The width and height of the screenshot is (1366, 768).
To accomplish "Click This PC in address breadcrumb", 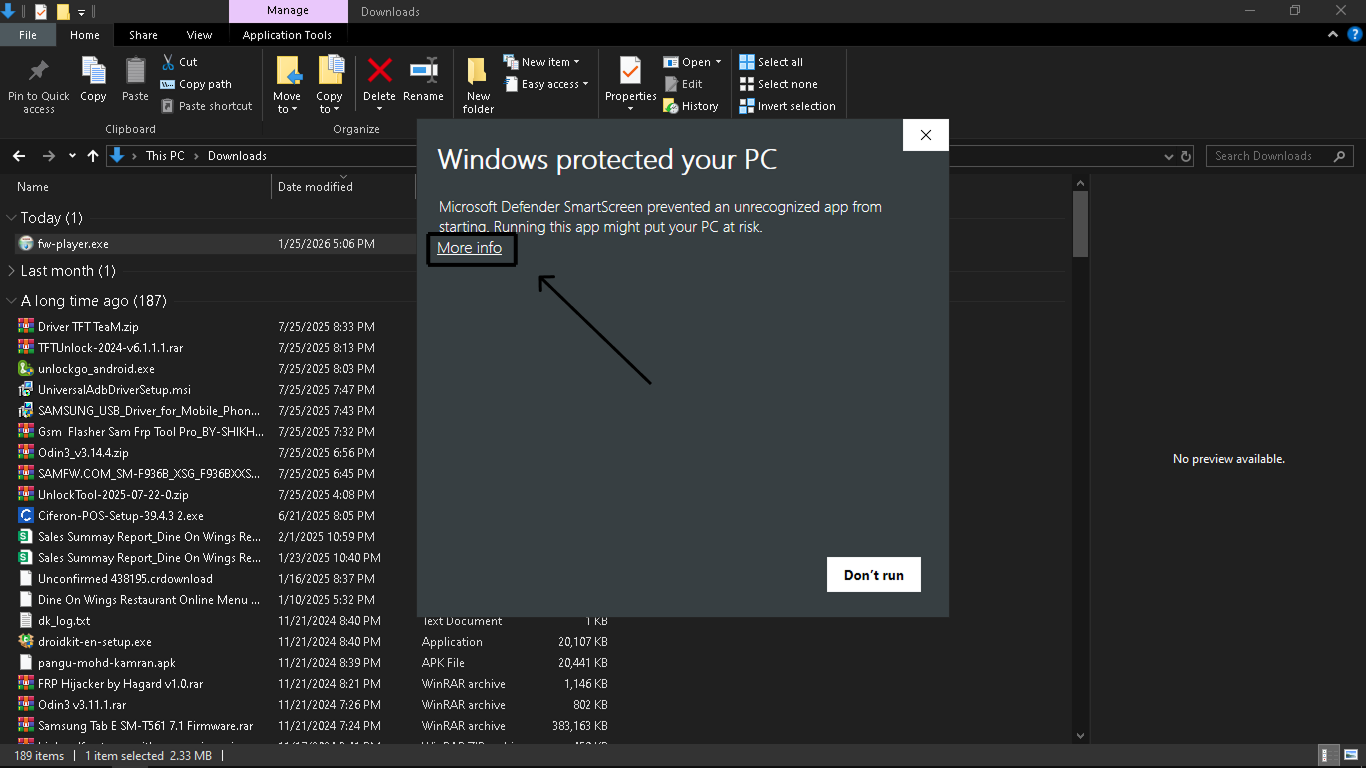I will pyautogui.click(x=165, y=156).
